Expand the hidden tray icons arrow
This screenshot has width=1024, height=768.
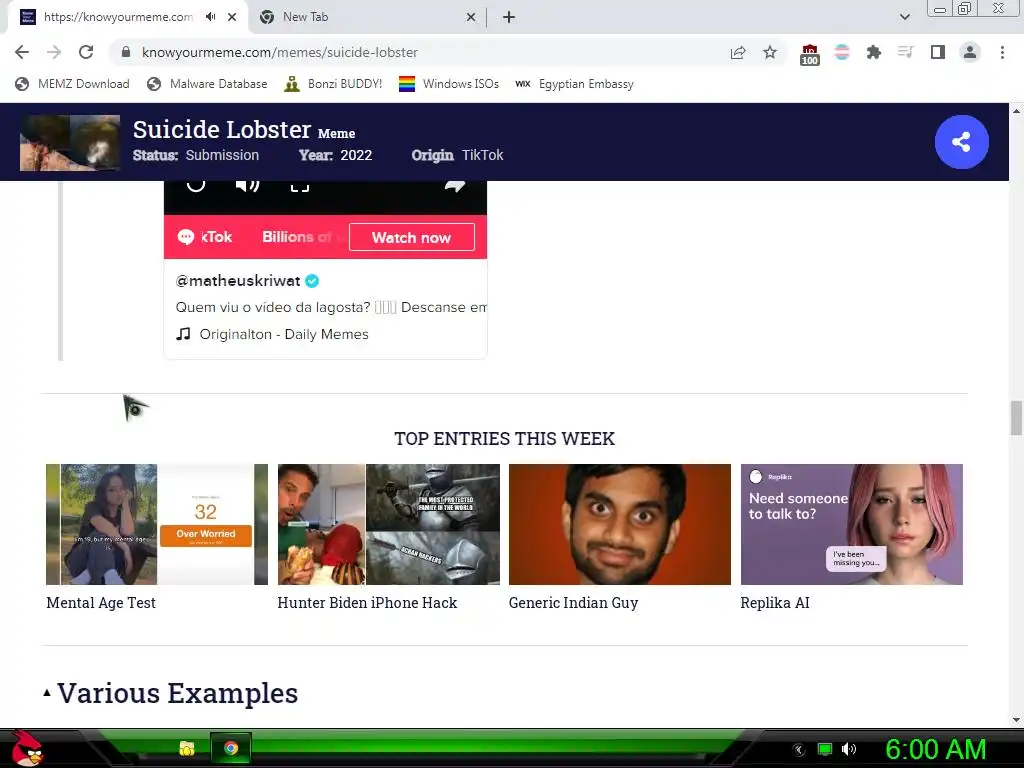coord(799,749)
